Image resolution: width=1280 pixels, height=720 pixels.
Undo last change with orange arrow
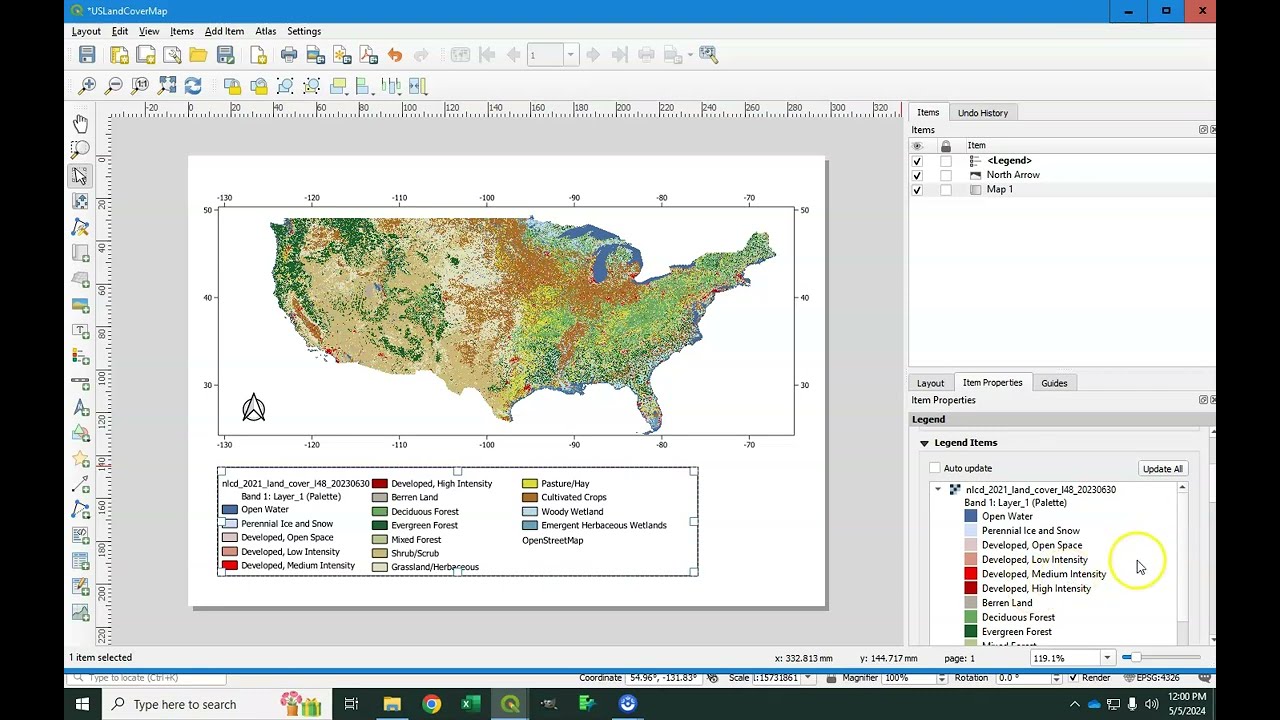coord(395,55)
